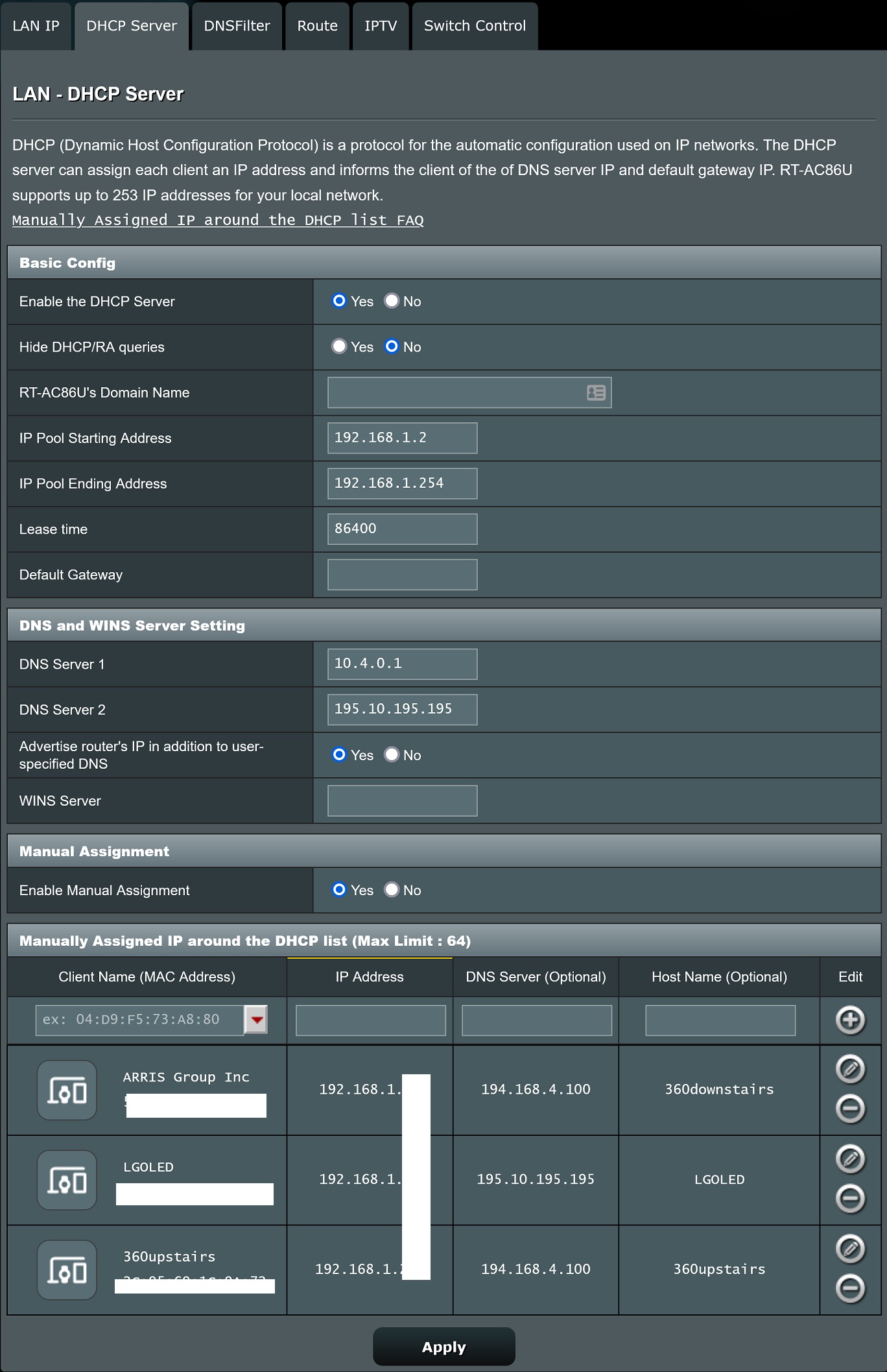Viewport: 887px width, 1372px height.
Task: Select No for Advertise router's IP
Action: click(392, 754)
